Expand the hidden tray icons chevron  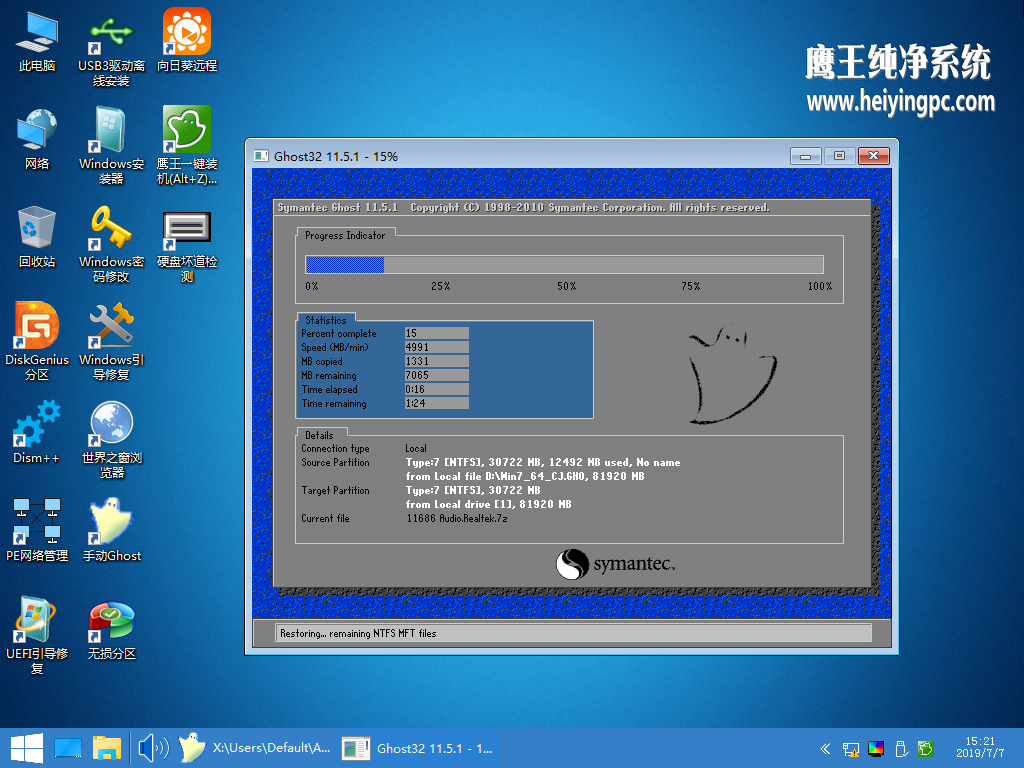click(825, 749)
